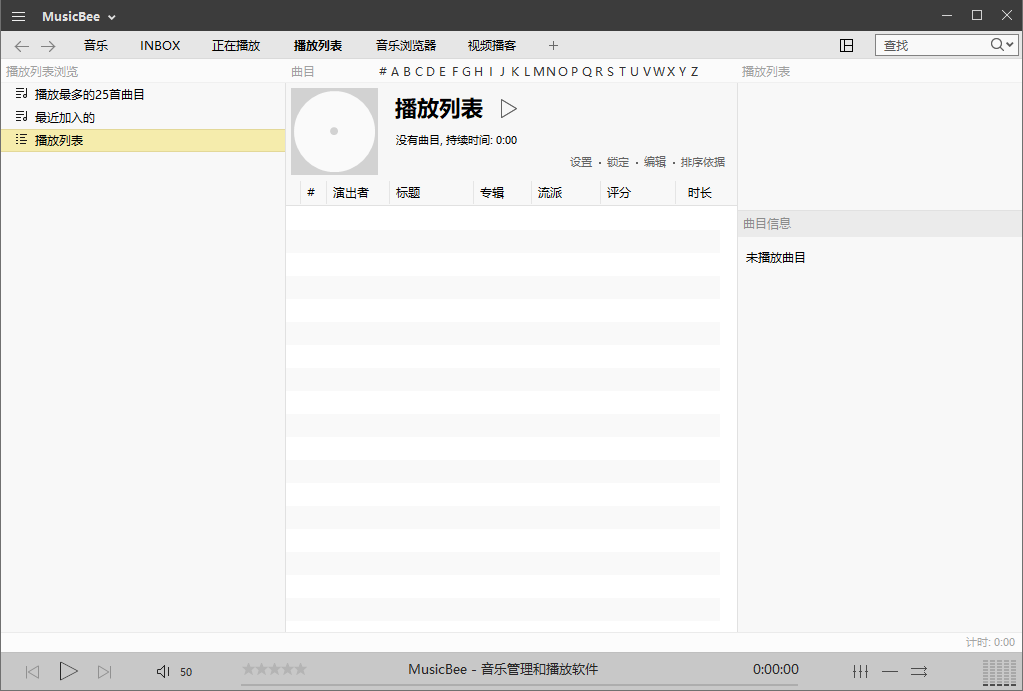Open the search magnifier options dropdown
The width and height of the screenshot is (1023, 691).
tap(1002, 44)
